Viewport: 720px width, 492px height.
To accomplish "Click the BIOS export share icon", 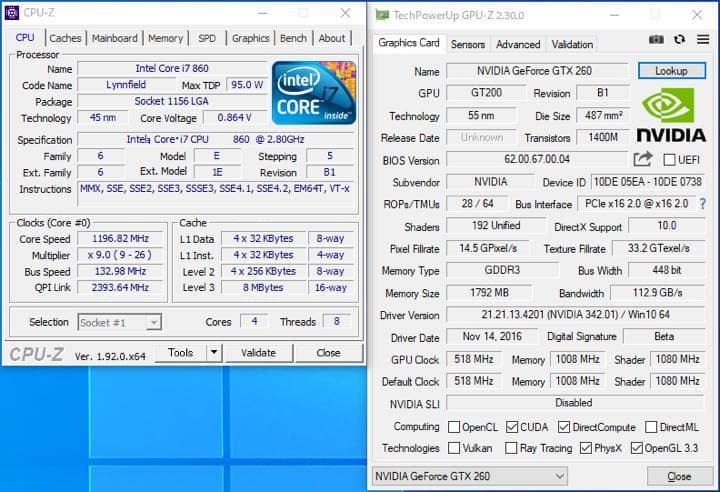I will coord(643,159).
